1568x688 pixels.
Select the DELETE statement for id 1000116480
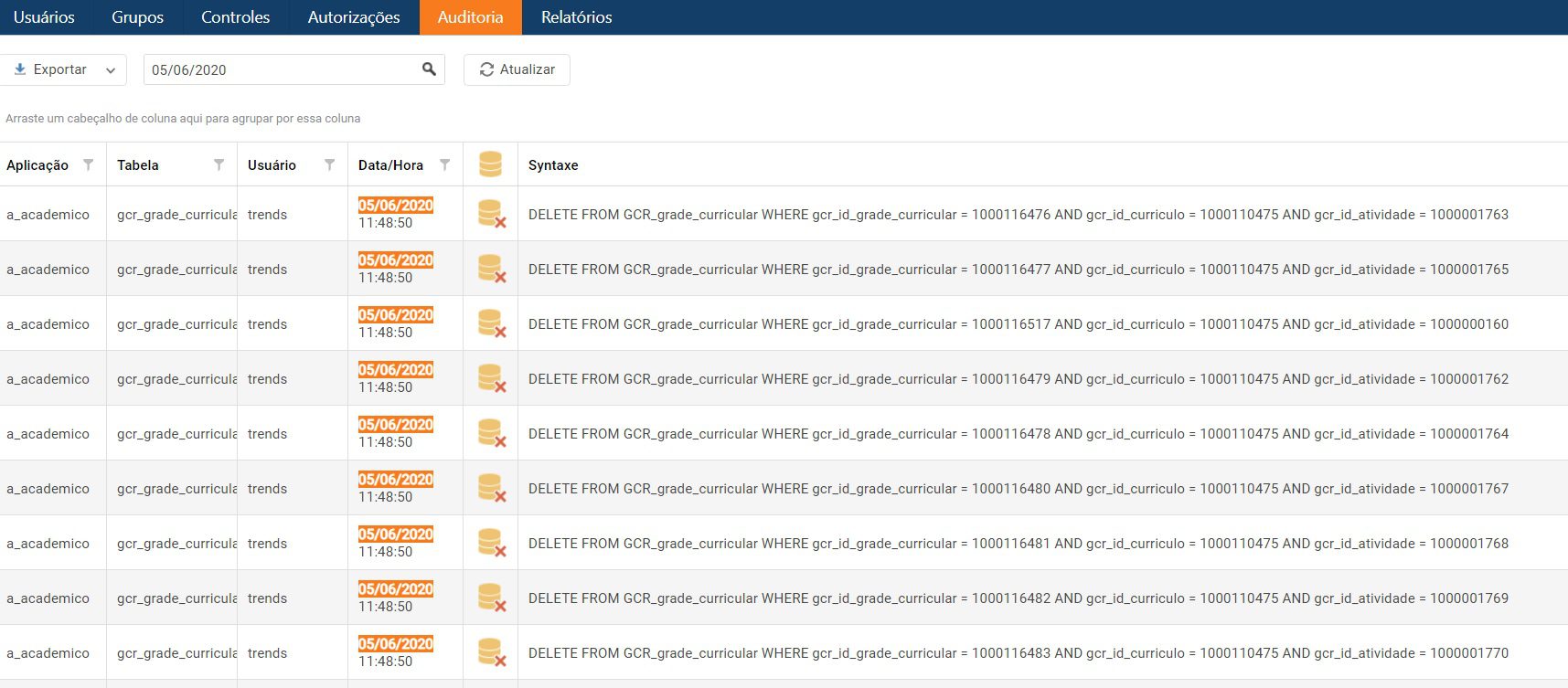(1018, 489)
